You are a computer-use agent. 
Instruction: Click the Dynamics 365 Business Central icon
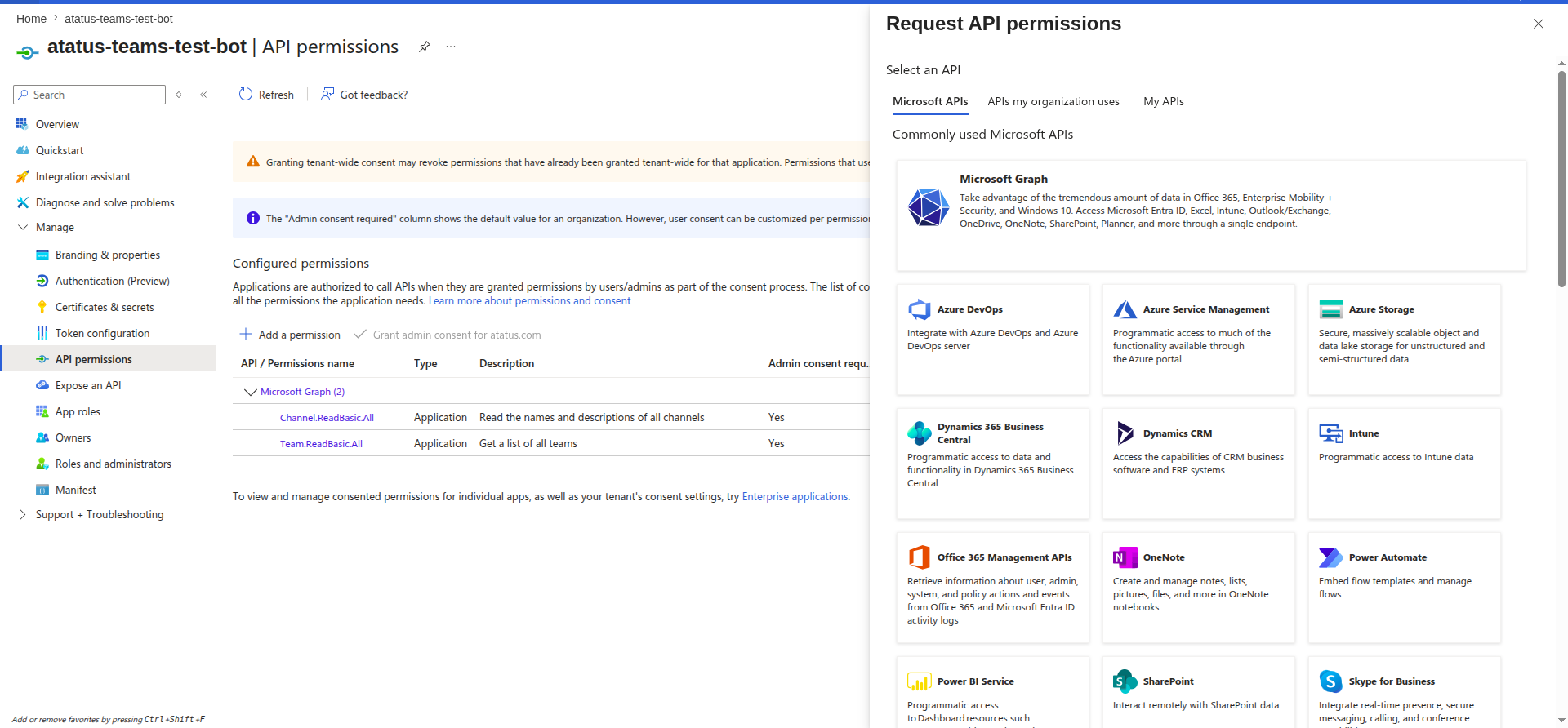pos(920,433)
